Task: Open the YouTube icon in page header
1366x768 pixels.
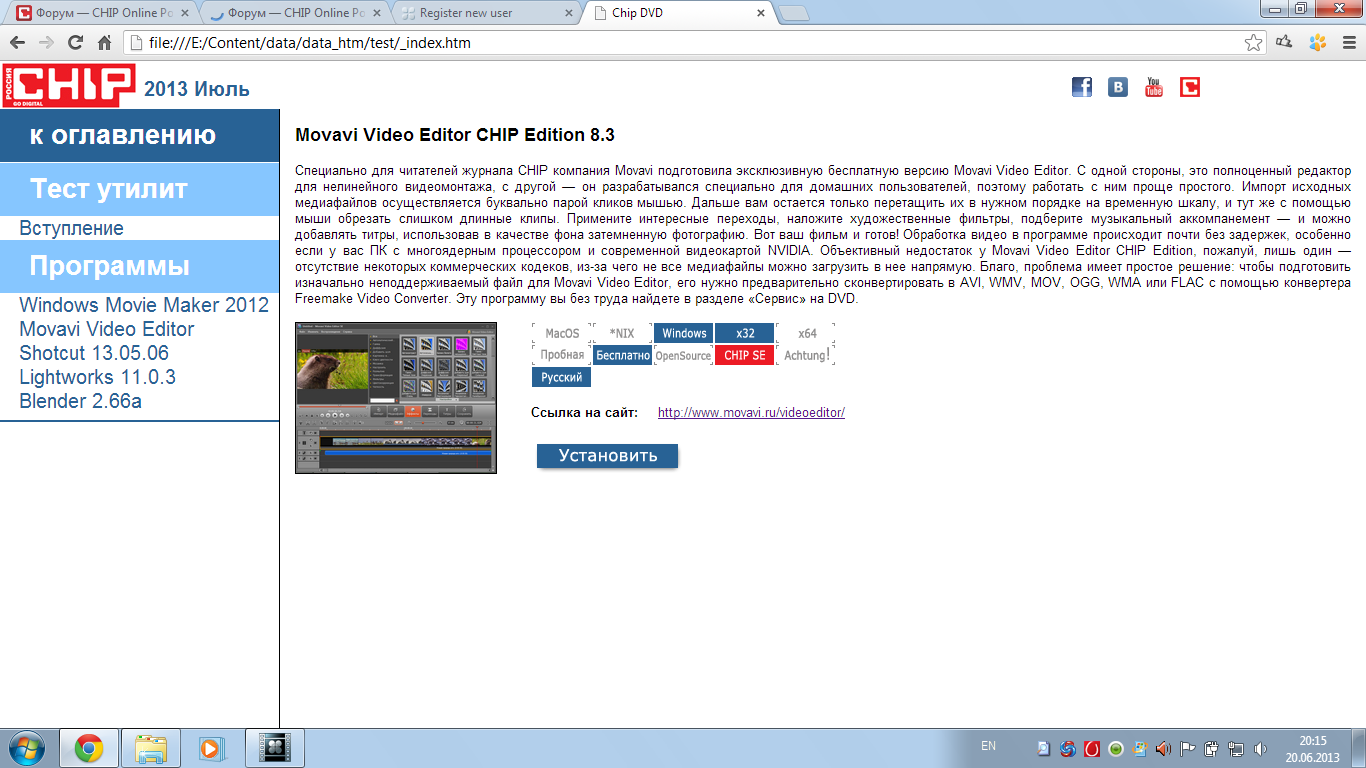Action: 1154,87
